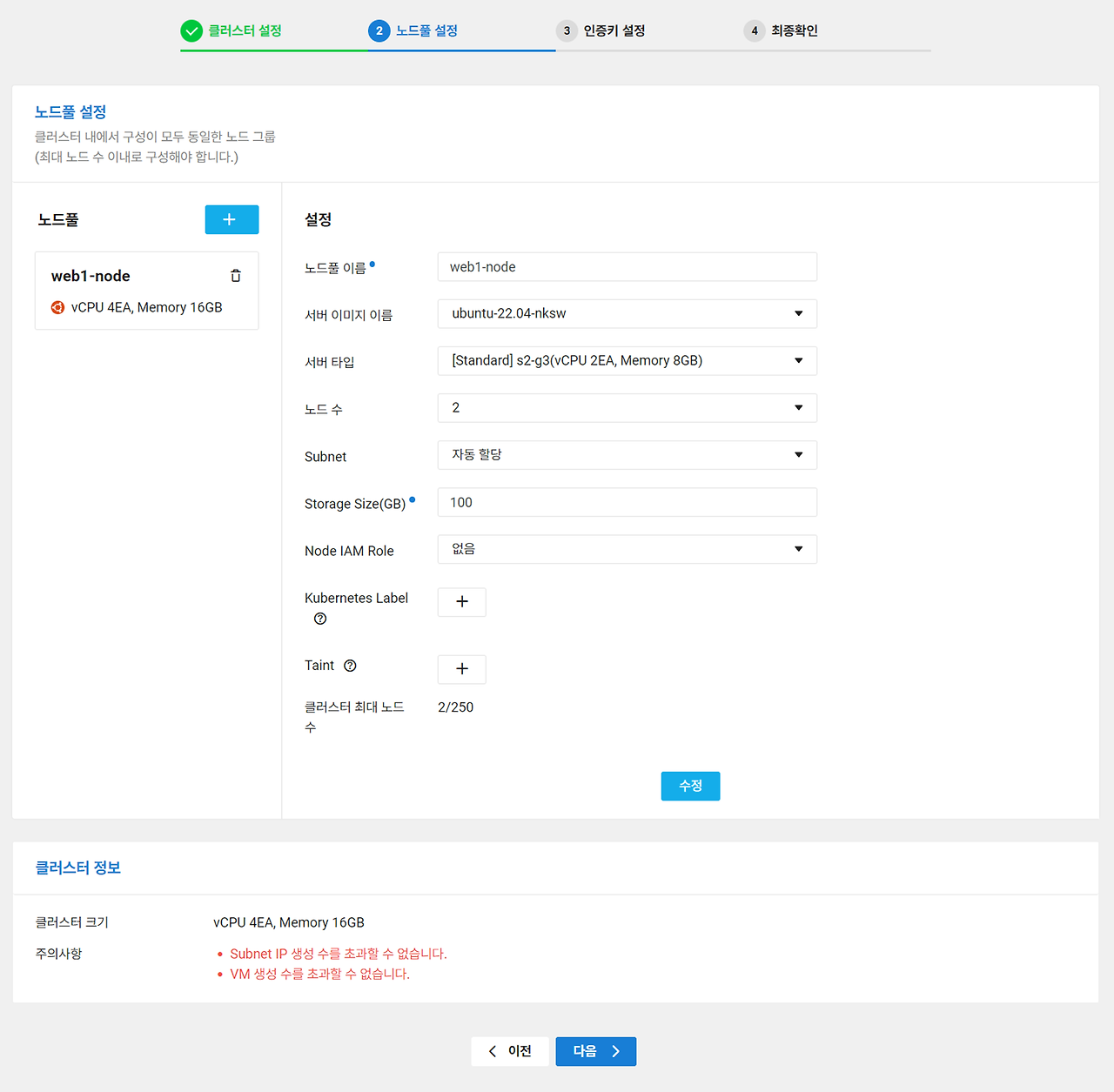
Task: Click the Node IAM Role label
Action: (x=349, y=551)
